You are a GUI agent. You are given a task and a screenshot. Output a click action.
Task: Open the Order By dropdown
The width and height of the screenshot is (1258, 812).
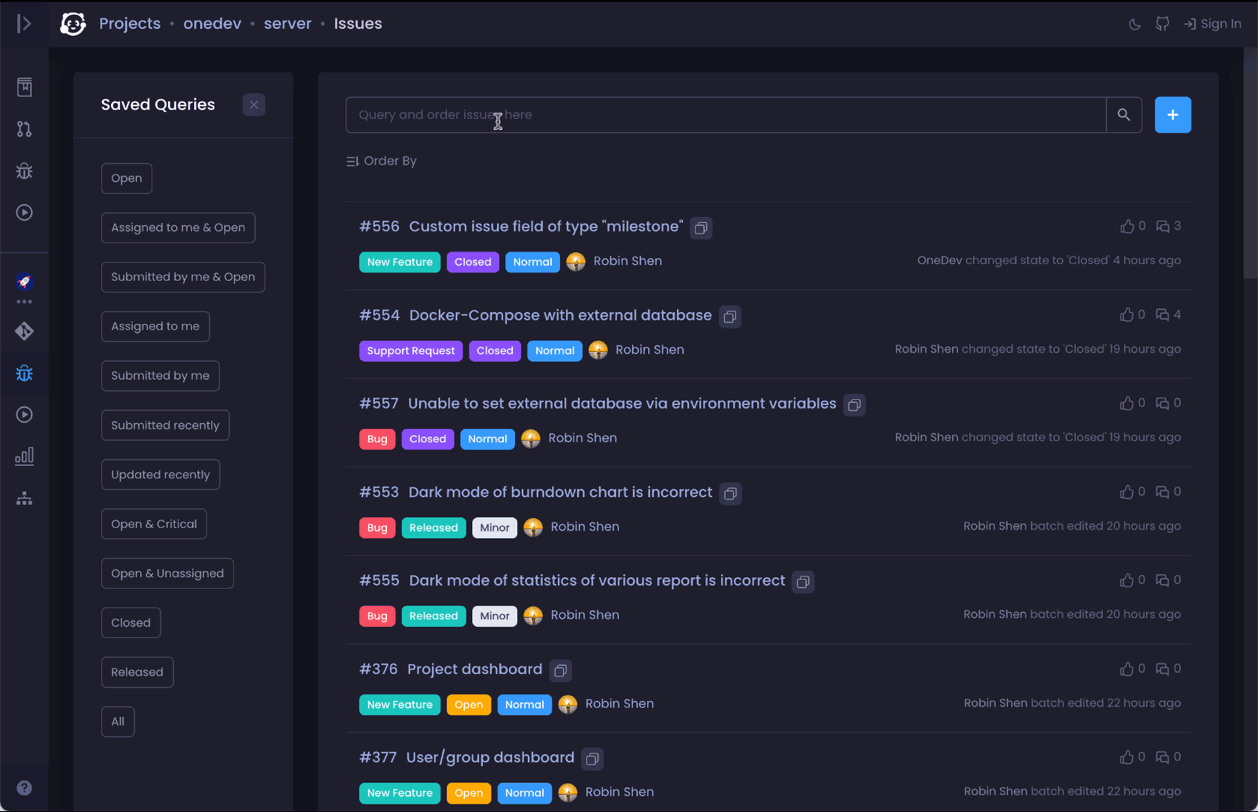[381, 161]
